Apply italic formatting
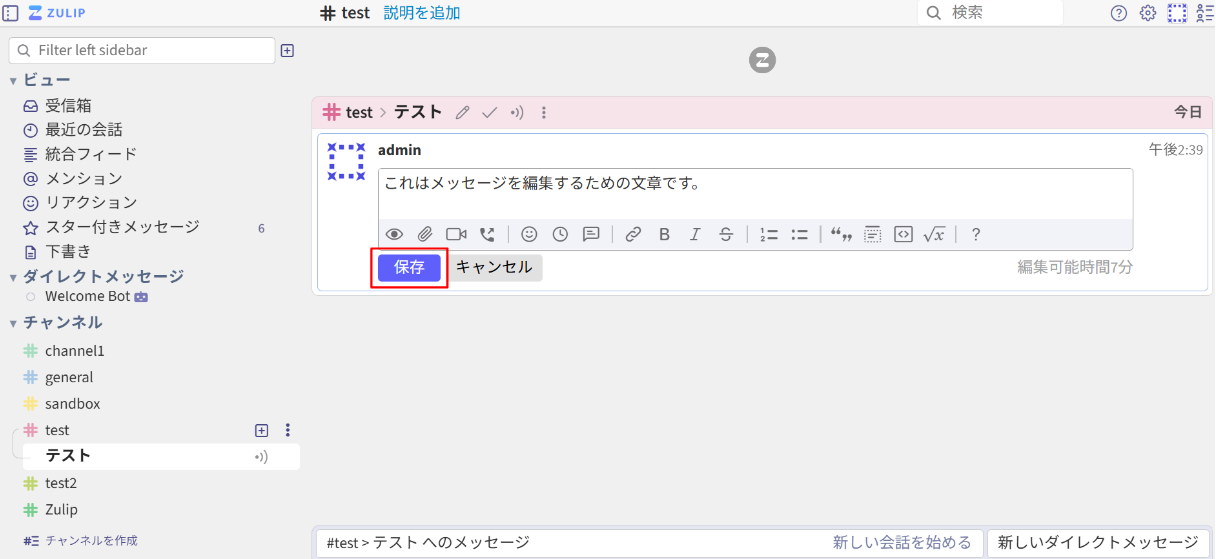Viewport: 1216px width, 559px height. pyautogui.click(x=695, y=234)
